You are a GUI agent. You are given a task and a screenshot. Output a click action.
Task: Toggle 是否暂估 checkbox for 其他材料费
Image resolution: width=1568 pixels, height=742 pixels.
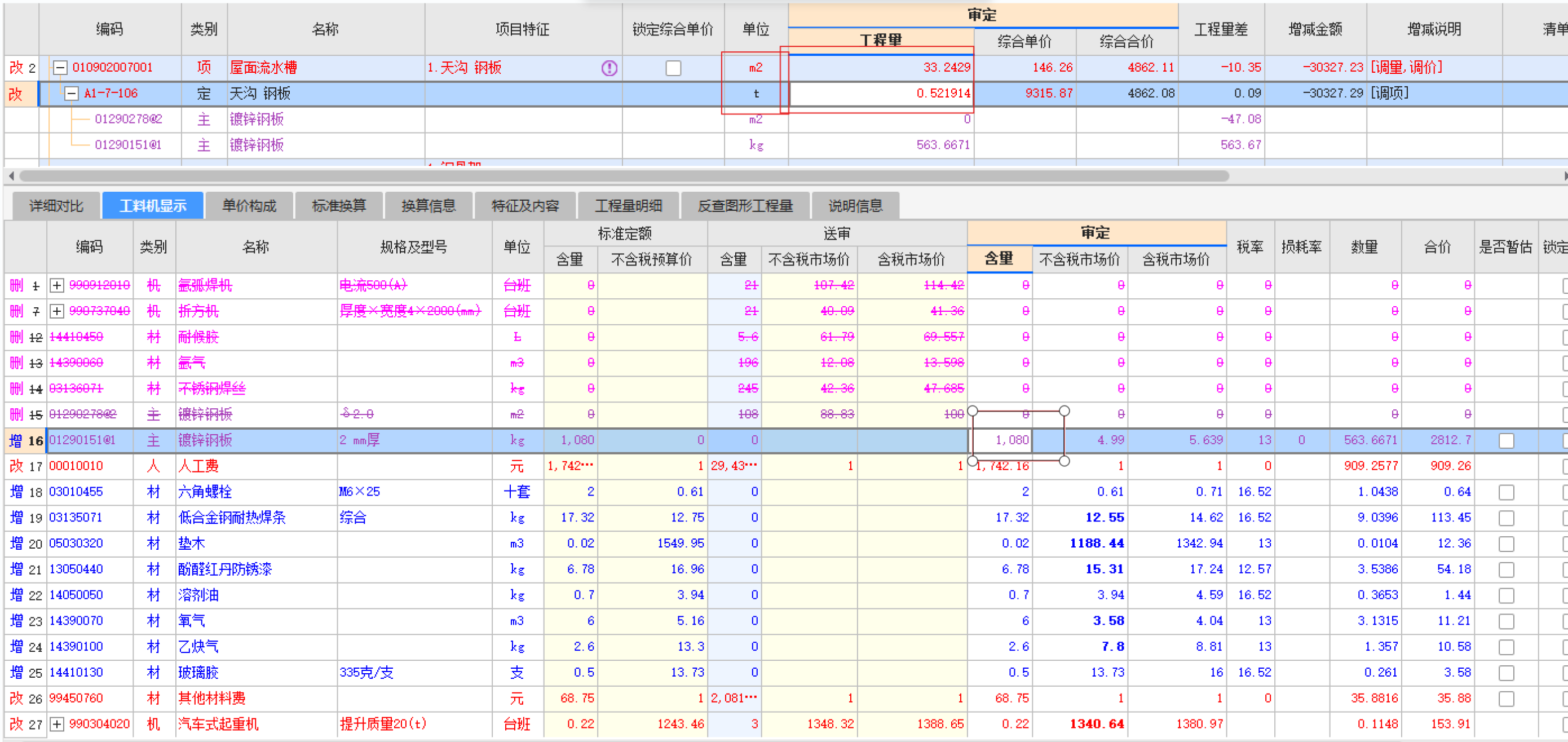1506,698
